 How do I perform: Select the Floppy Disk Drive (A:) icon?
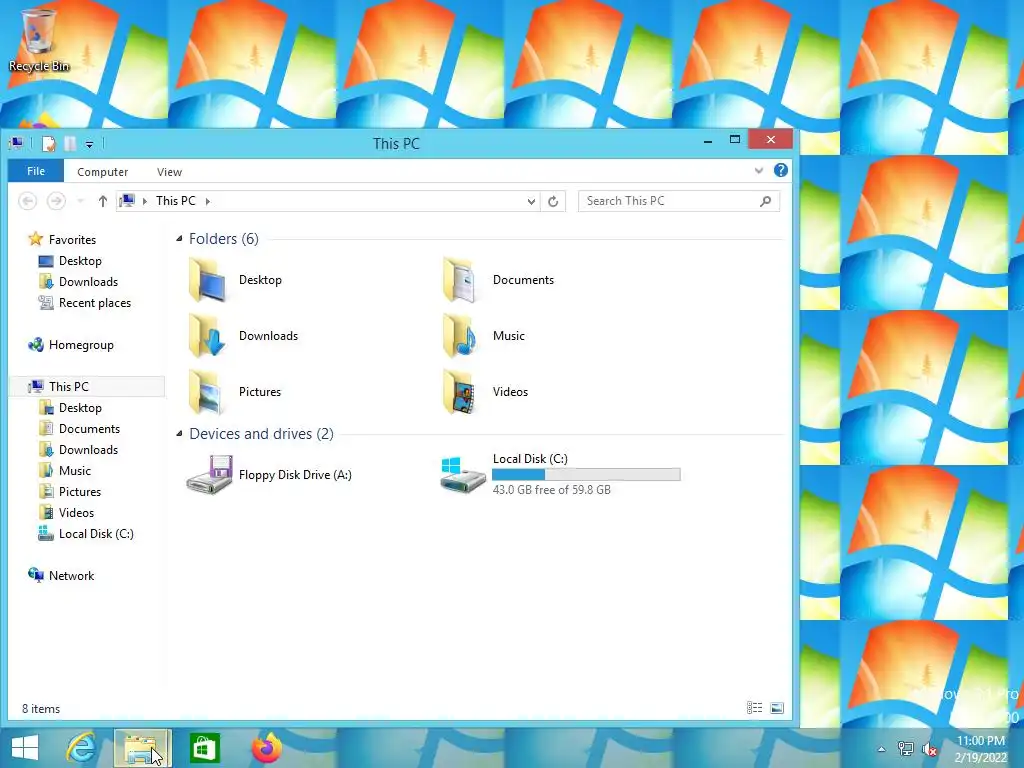pos(209,475)
